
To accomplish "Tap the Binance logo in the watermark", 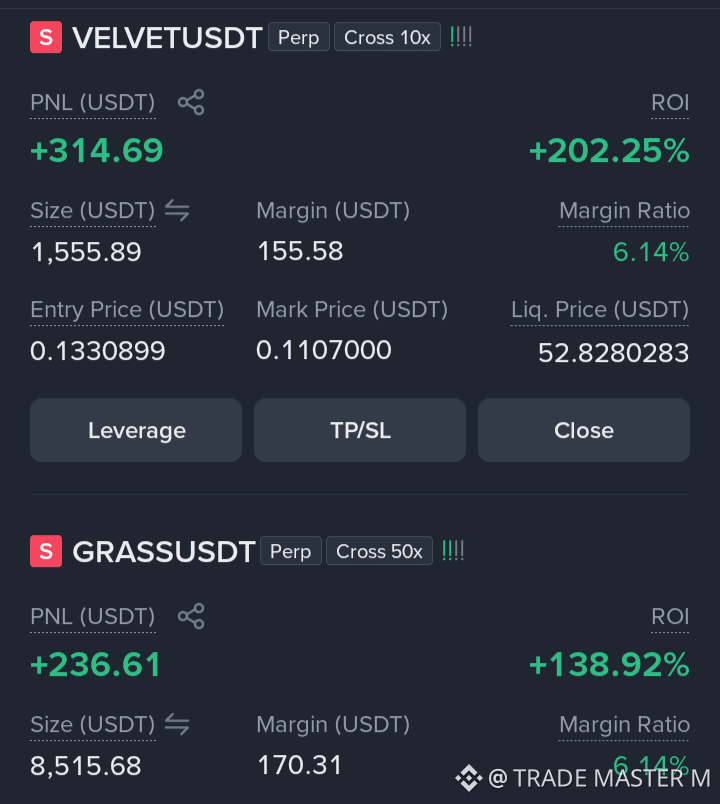I will point(469,778).
